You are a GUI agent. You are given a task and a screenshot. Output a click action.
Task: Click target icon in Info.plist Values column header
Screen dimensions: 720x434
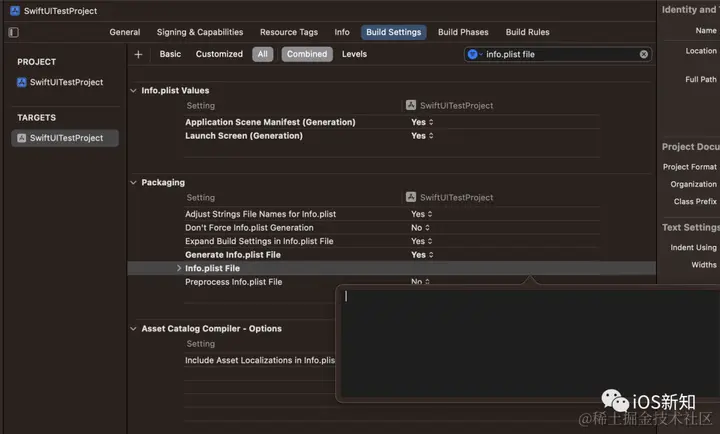tap(411, 105)
